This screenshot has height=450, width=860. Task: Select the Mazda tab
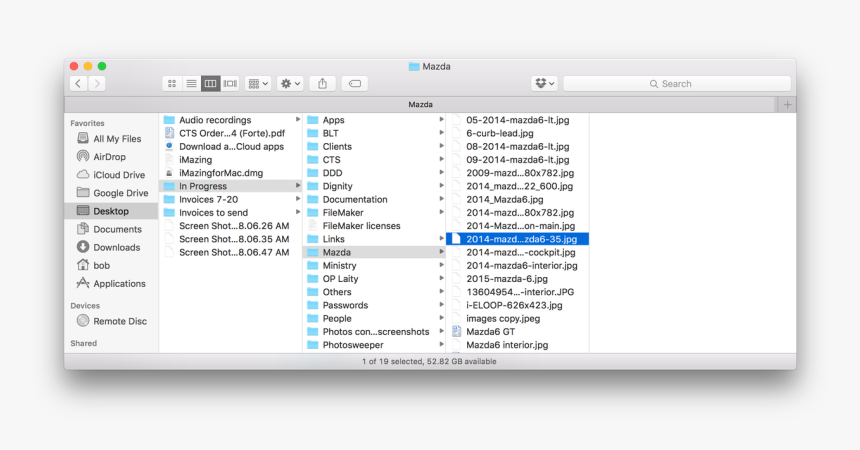pos(420,104)
